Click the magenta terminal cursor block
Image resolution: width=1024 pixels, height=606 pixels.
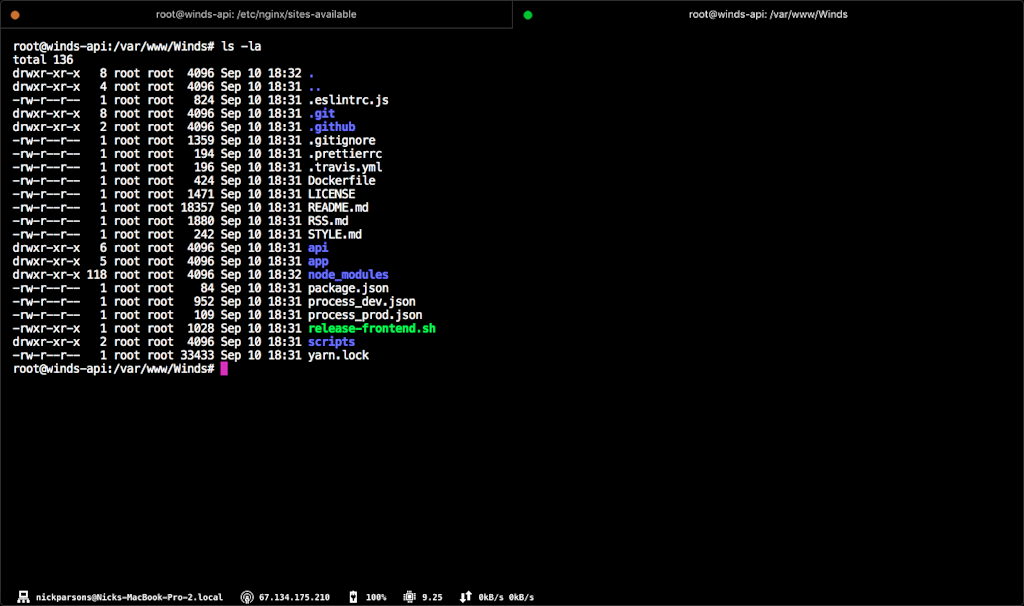224,369
